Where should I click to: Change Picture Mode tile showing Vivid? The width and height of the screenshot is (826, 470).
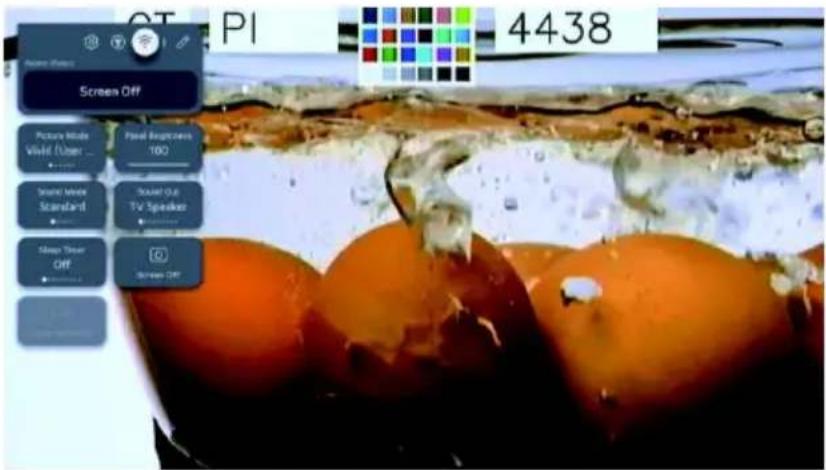coord(62,148)
